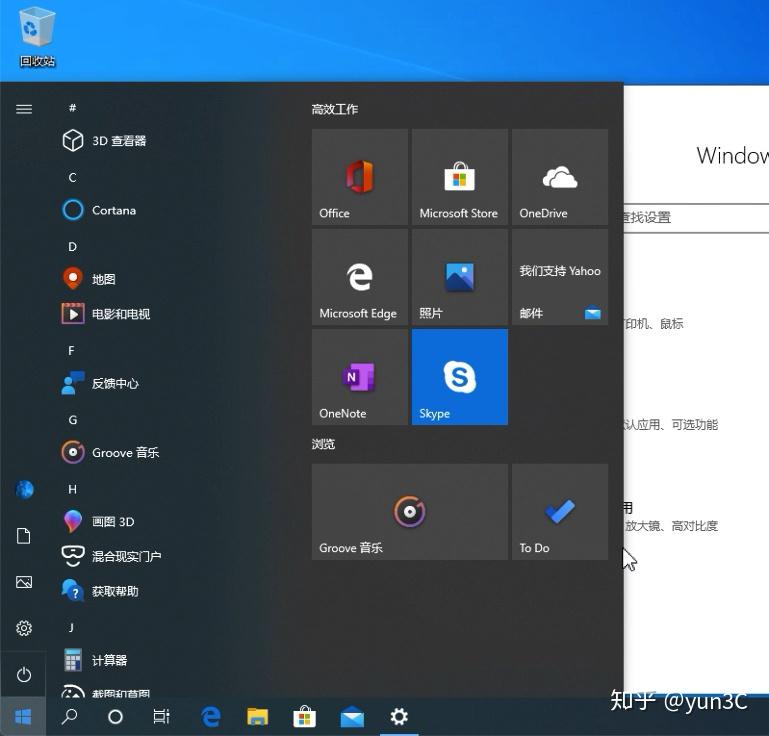769x736 pixels.
Task: Open 混合现实门户 app
Action: [x=112, y=556]
